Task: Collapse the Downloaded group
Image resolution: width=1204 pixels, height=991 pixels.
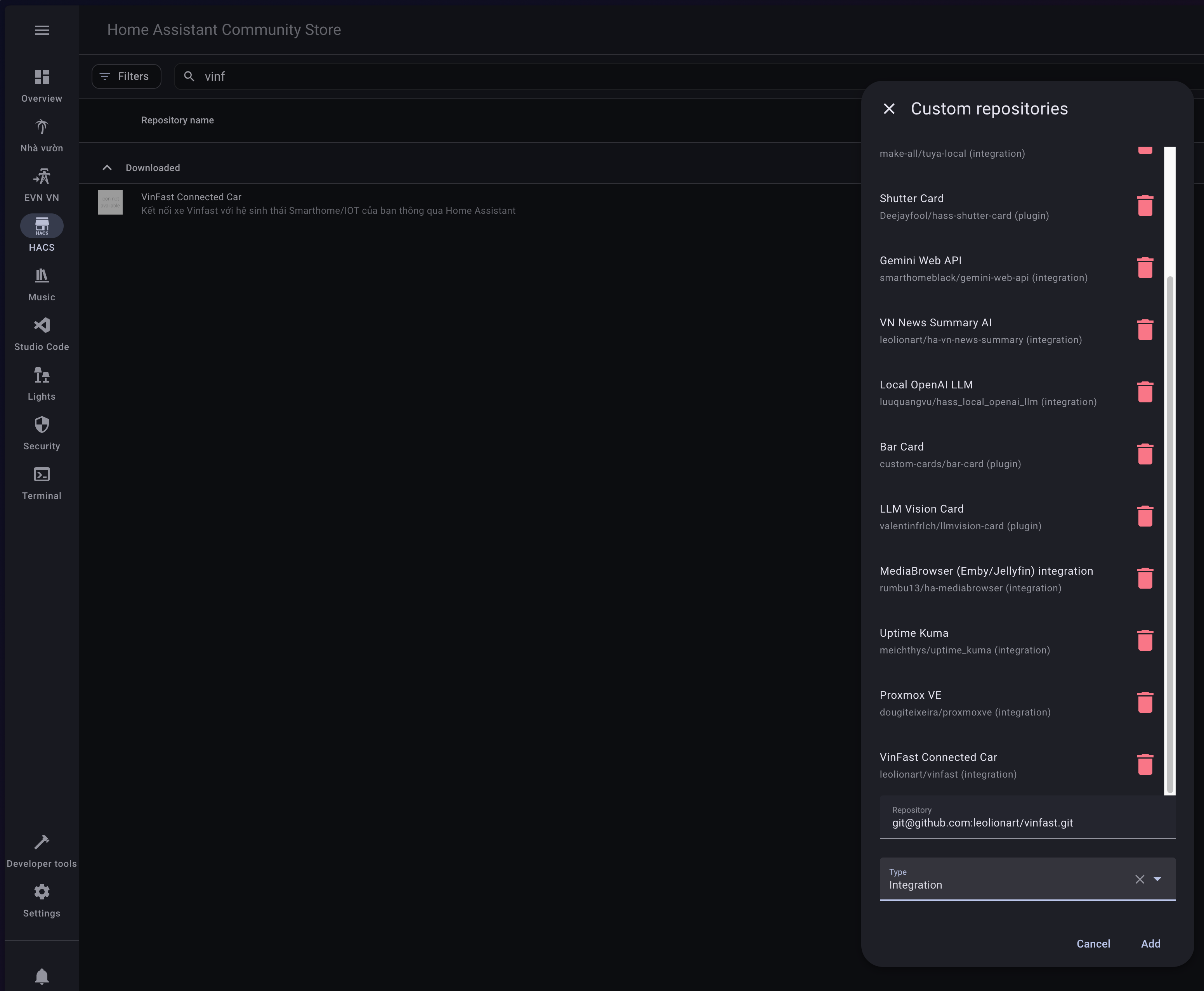Action: coord(107,168)
